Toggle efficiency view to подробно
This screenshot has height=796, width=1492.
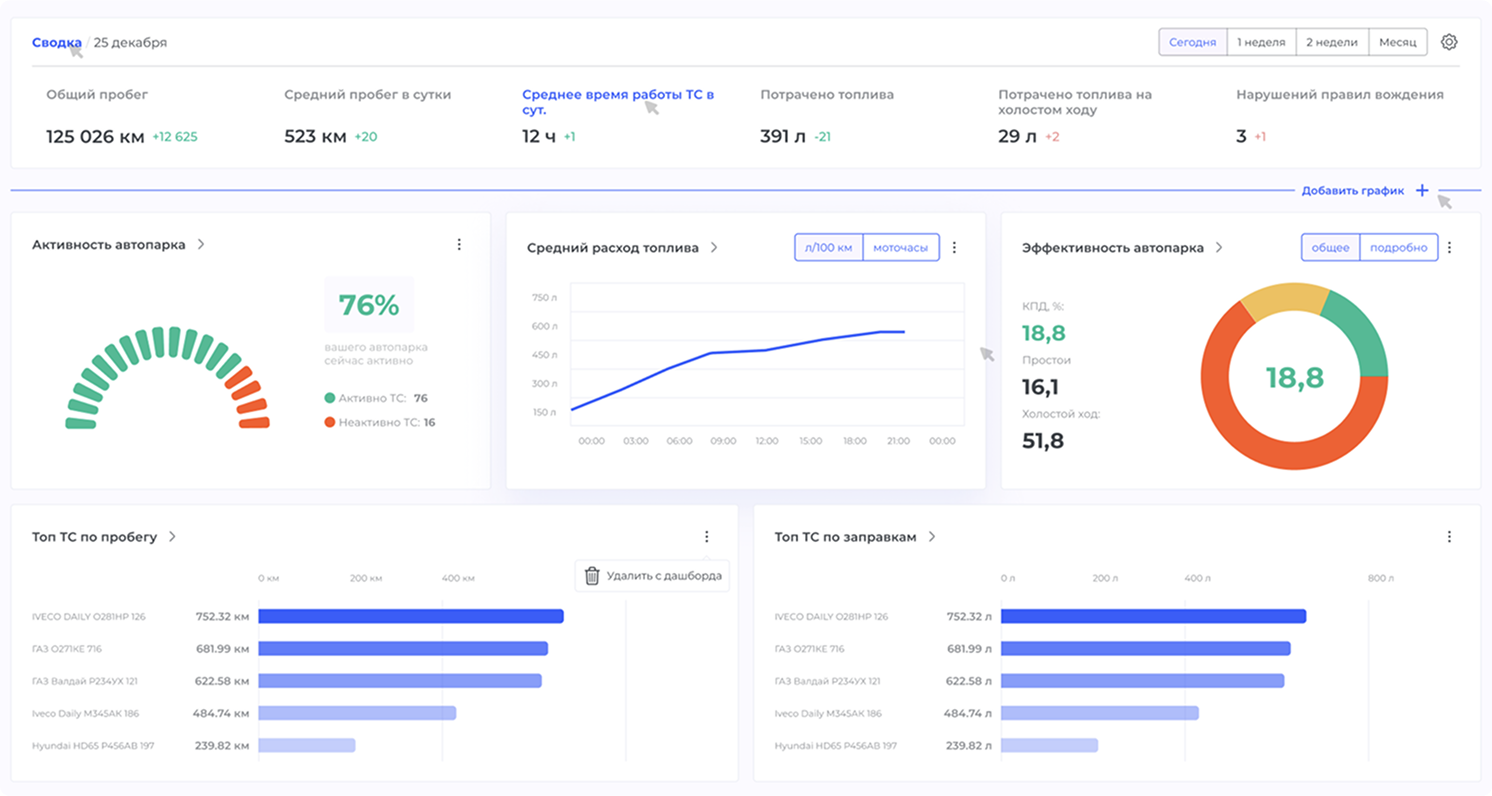(x=1399, y=248)
